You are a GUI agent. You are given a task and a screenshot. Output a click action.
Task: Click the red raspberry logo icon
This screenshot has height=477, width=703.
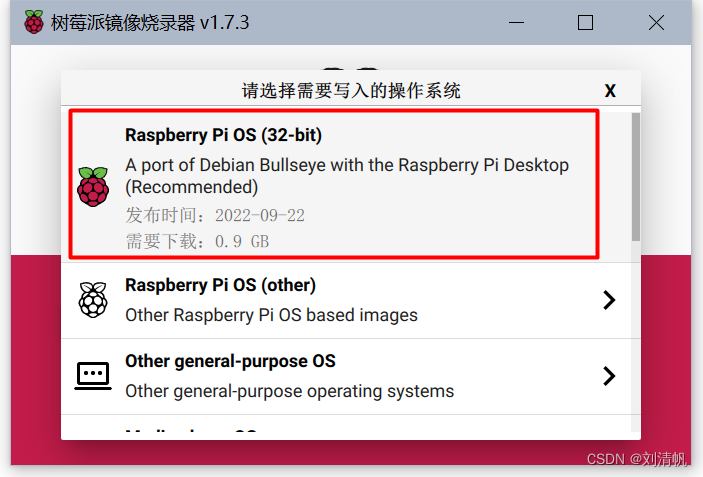point(93,186)
